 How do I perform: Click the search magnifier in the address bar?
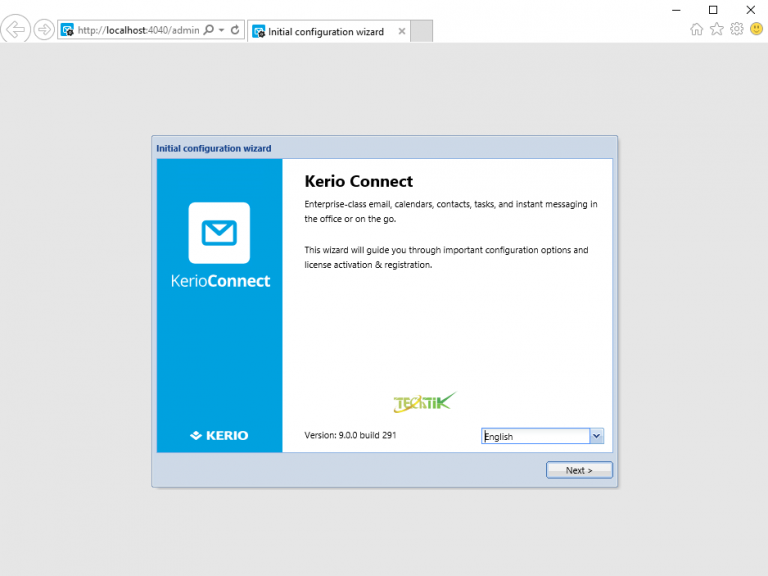click(208, 31)
